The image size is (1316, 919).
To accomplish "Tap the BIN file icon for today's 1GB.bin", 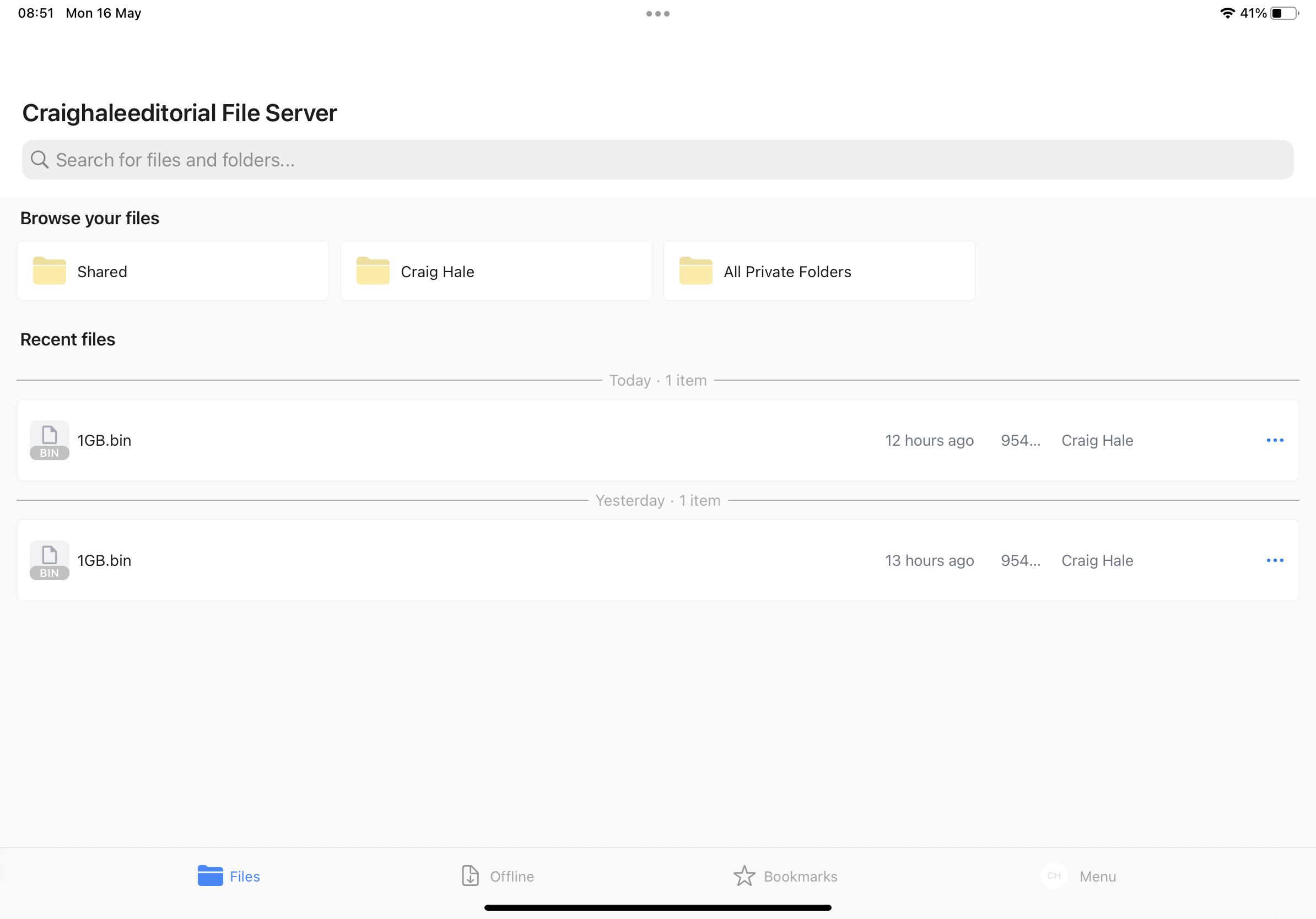I will (x=49, y=440).
